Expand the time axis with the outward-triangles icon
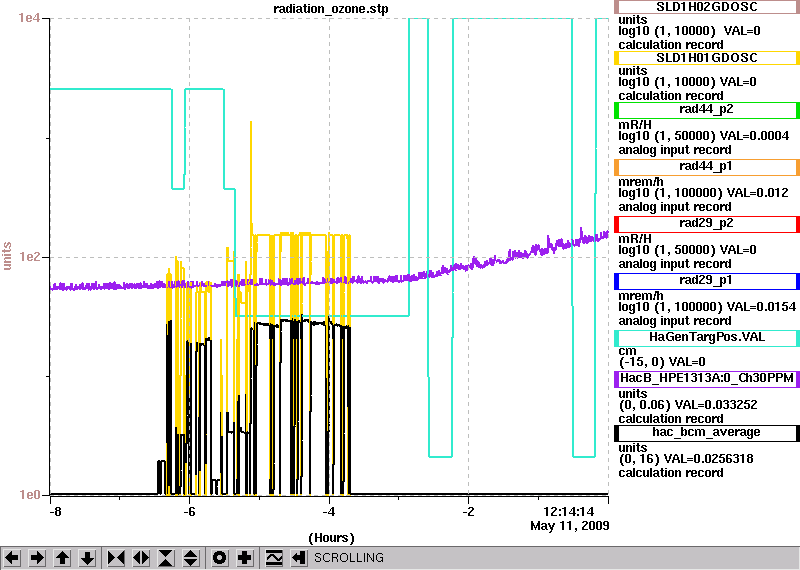800x570 pixels. [141, 558]
